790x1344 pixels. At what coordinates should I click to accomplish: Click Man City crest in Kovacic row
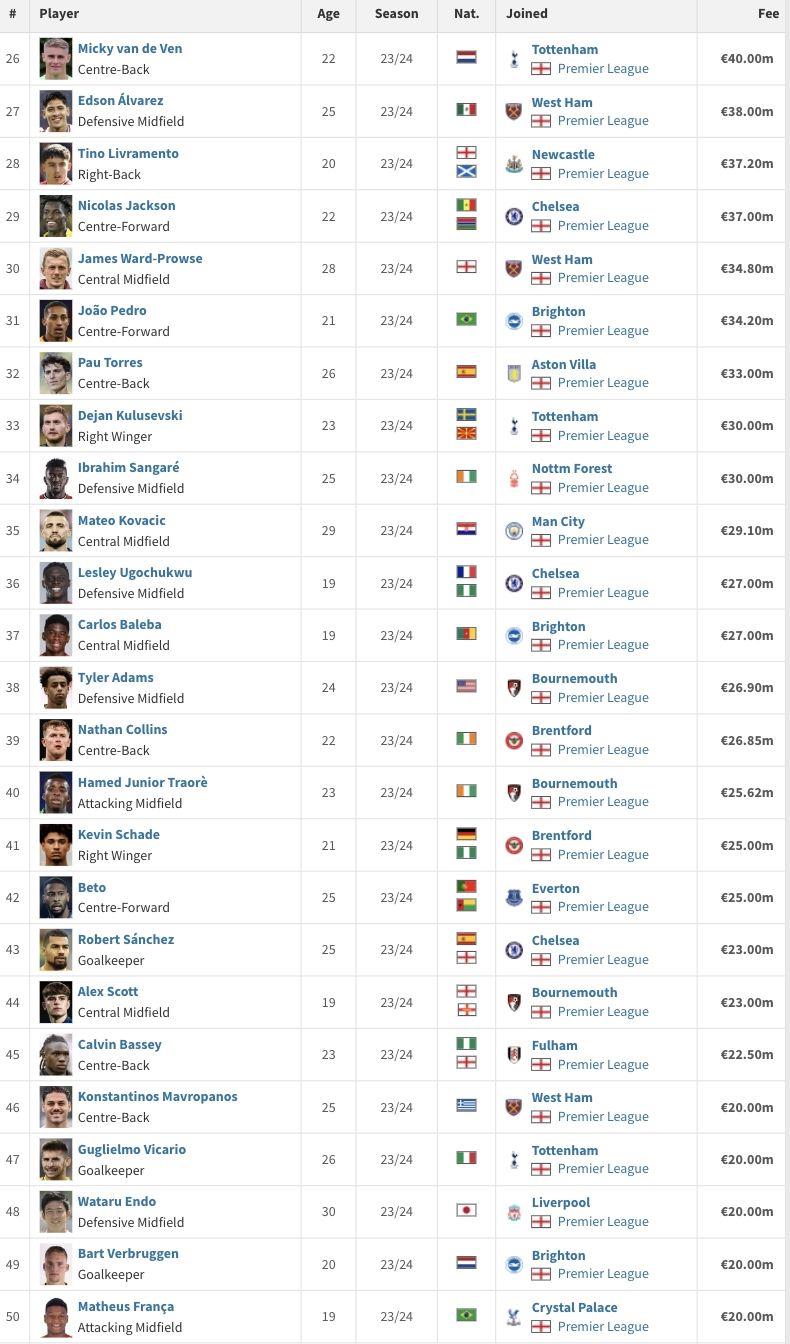click(514, 530)
